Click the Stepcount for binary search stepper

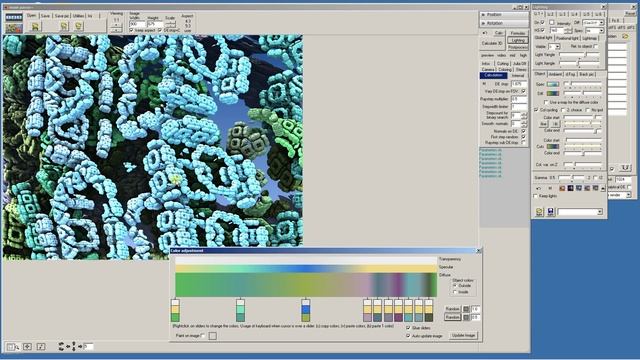[524, 116]
